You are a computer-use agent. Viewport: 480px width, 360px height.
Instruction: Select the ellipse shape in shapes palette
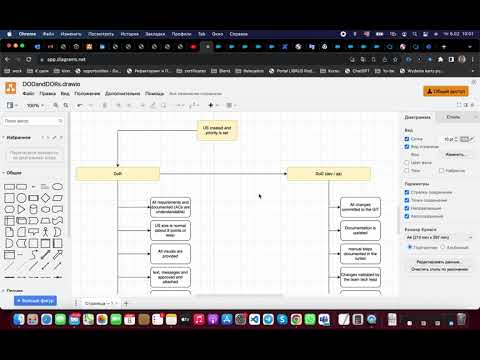click(x=57, y=187)
